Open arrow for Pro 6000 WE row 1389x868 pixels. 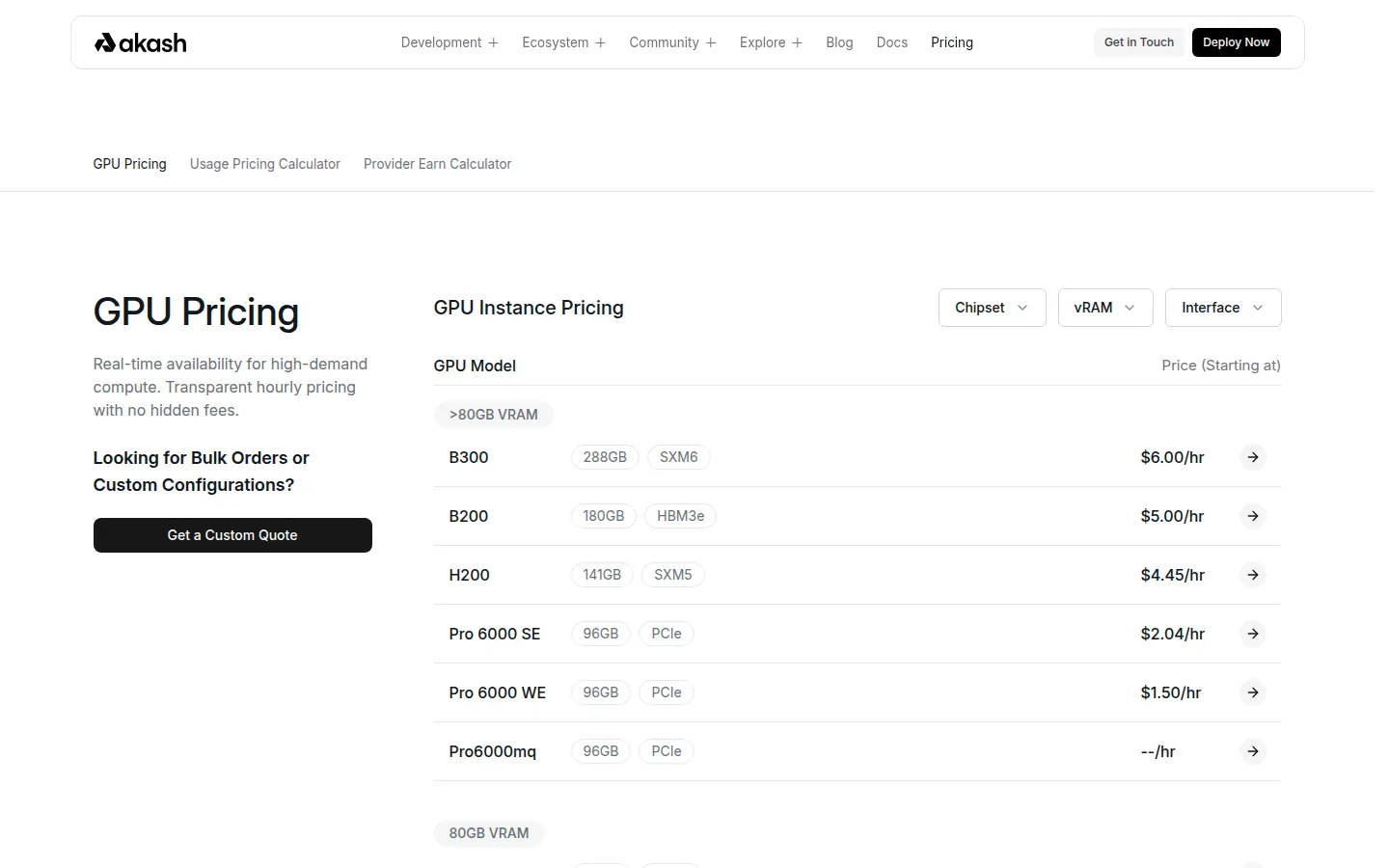1252,692
